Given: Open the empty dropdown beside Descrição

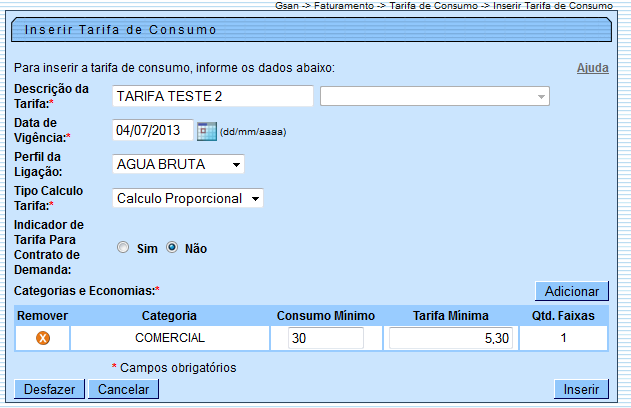Looking at the screenshot, I should pyautogui.click(x=435, y=96).
